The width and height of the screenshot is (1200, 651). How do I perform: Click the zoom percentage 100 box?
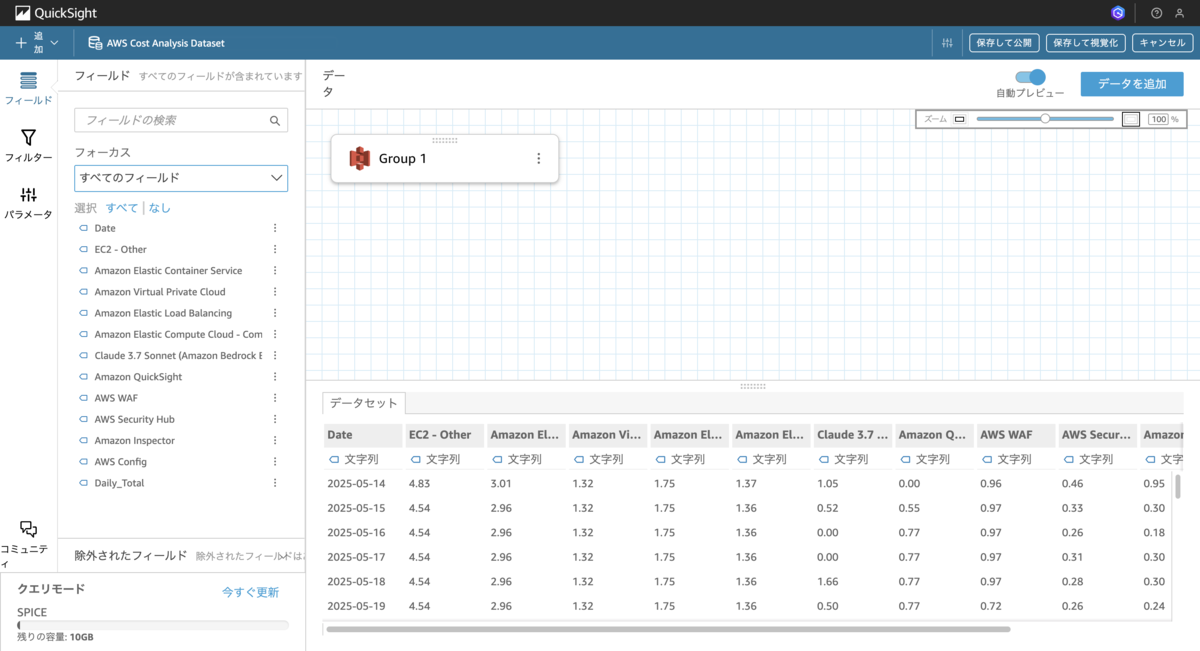point(1158,119)
